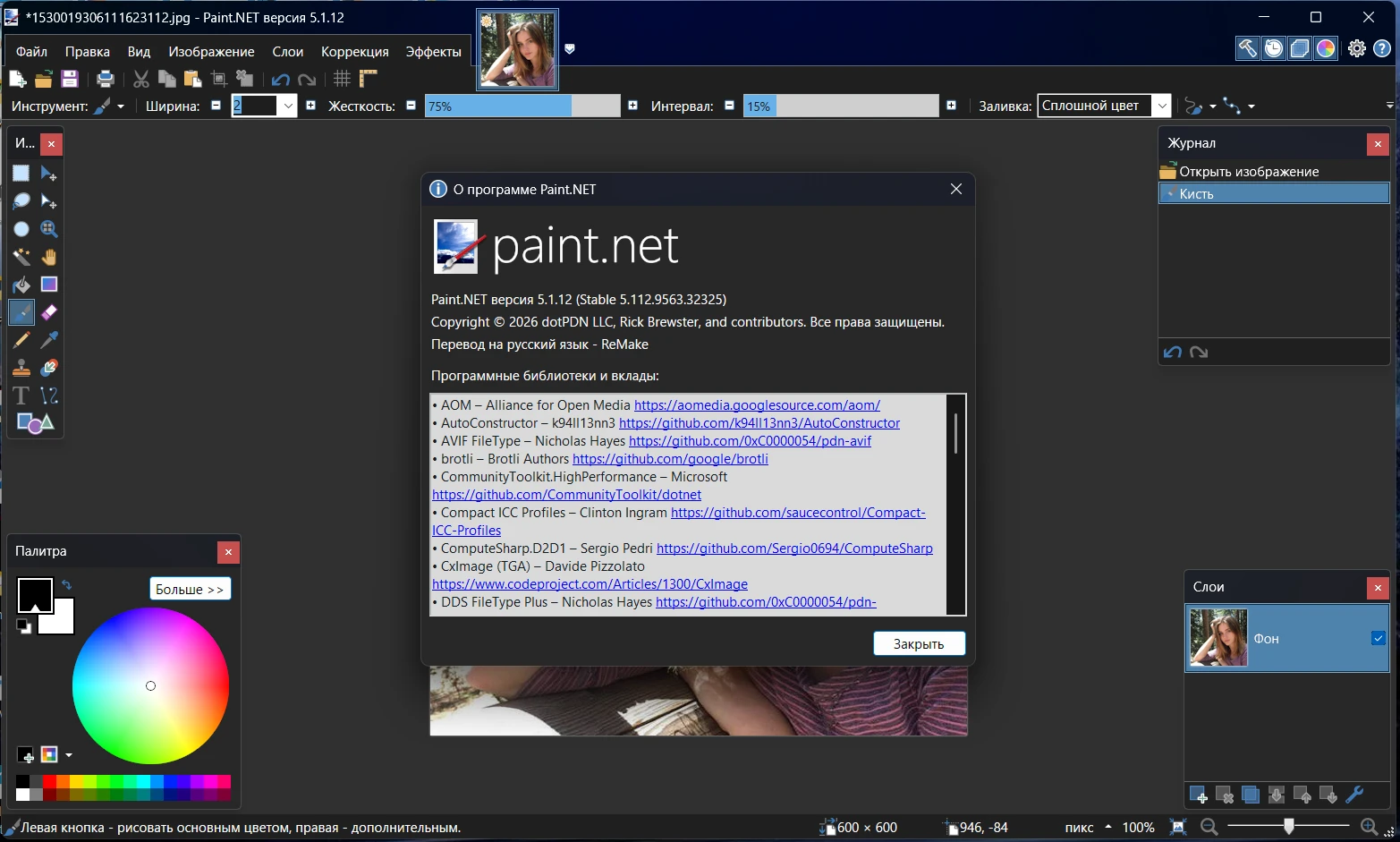Select Открыть изображение history entry
Screen dimensions: 1400x842
[1249, 172]
